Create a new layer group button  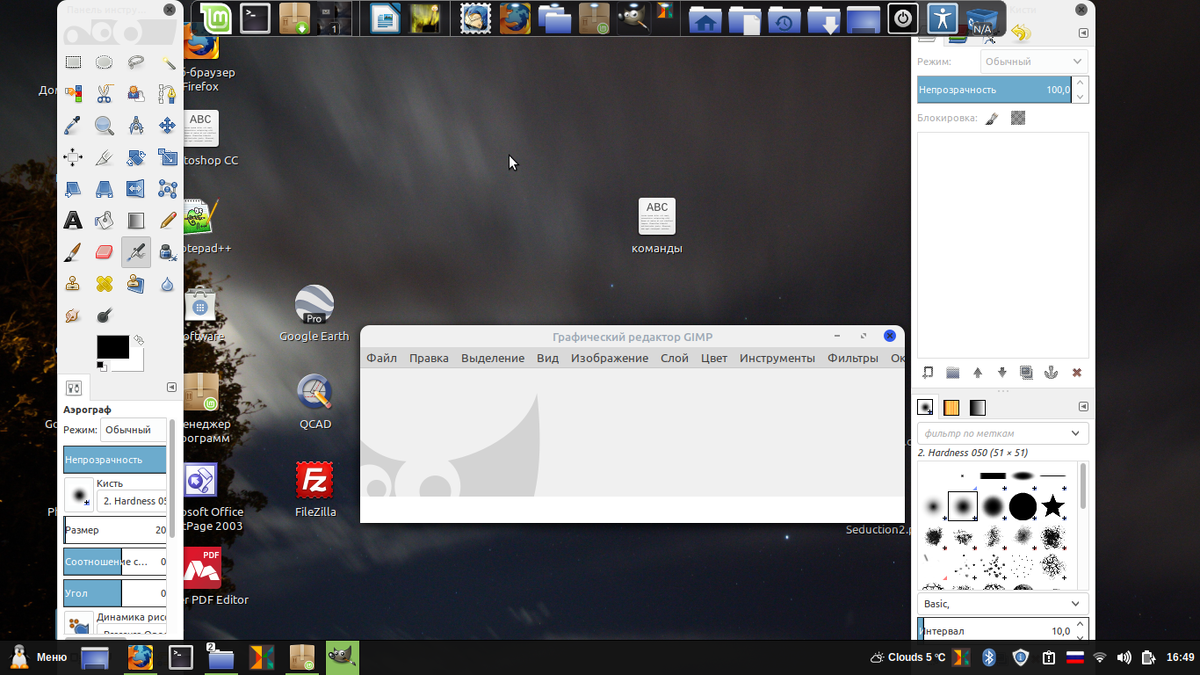pos(953,372)
